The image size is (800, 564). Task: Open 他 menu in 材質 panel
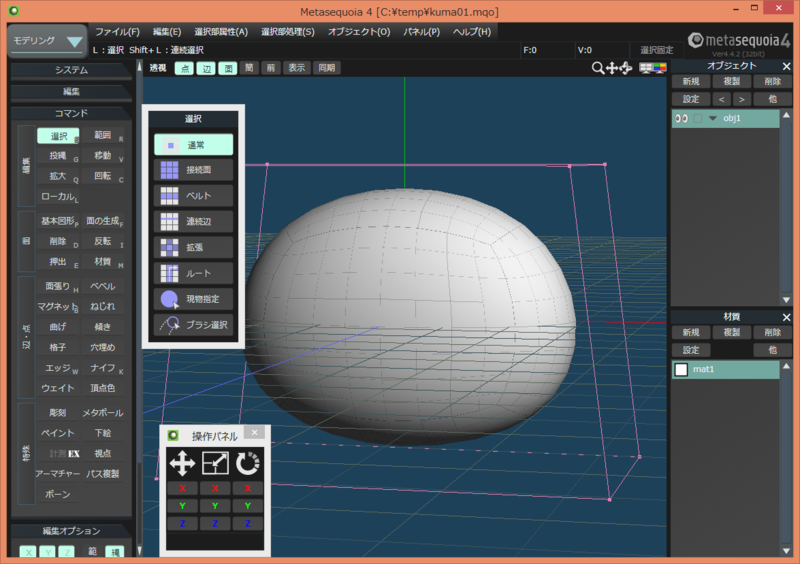tap(772, 350)
